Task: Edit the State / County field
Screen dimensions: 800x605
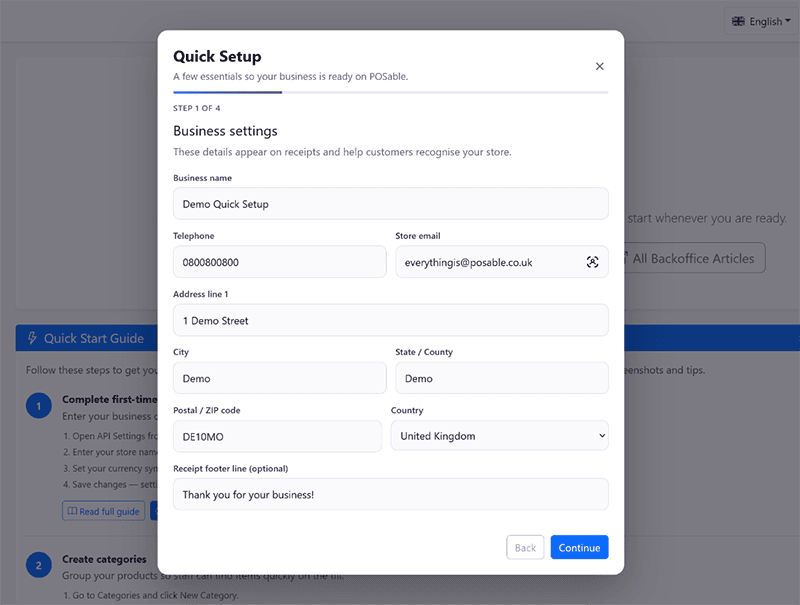Action: click(502, 379)
